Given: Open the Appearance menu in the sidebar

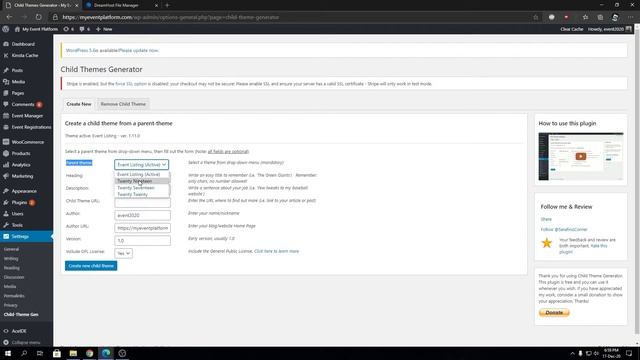Looking at the screenshot, I should 24,191.
